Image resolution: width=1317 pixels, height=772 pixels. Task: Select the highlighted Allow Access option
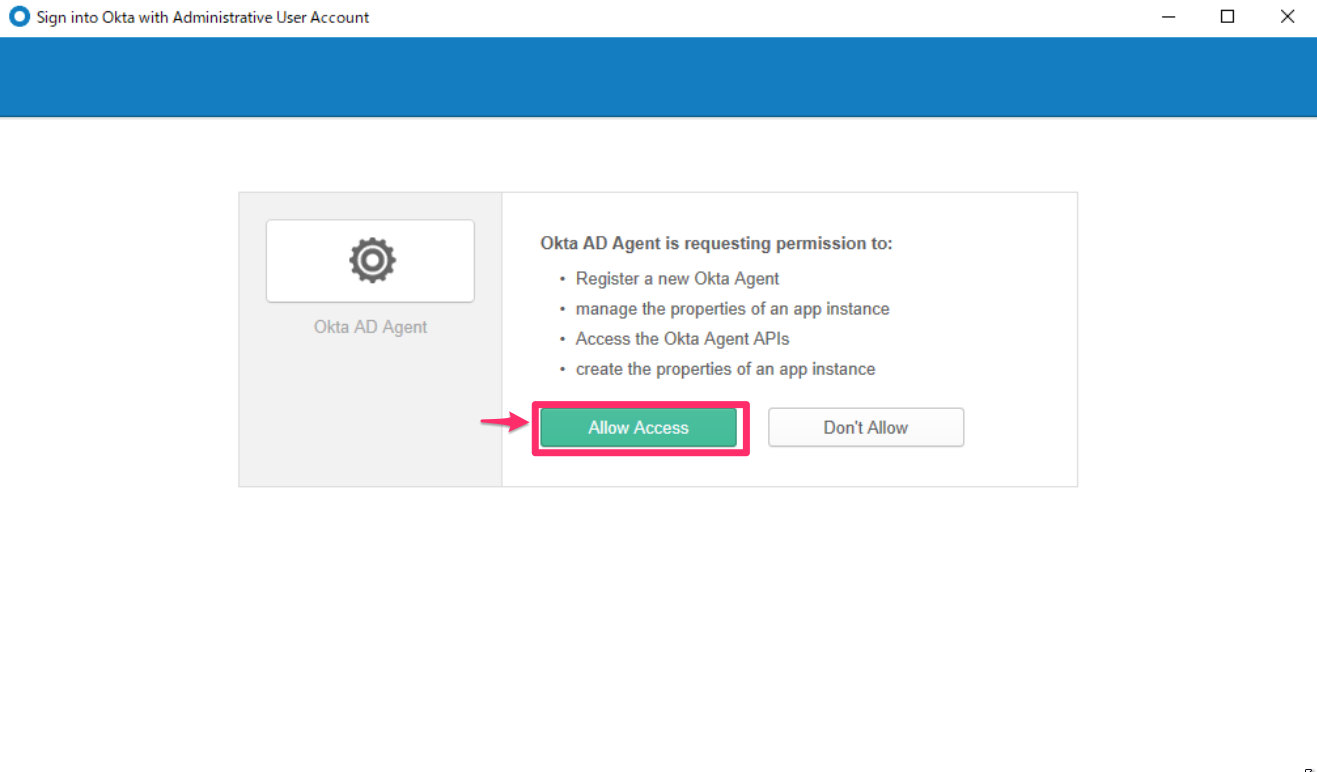(639, 427)
